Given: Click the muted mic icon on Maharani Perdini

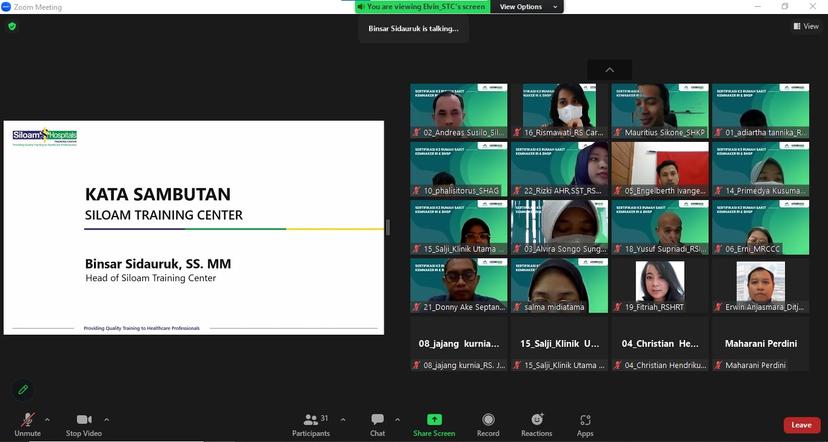Looking at the screenshot, I should (718, 365).
